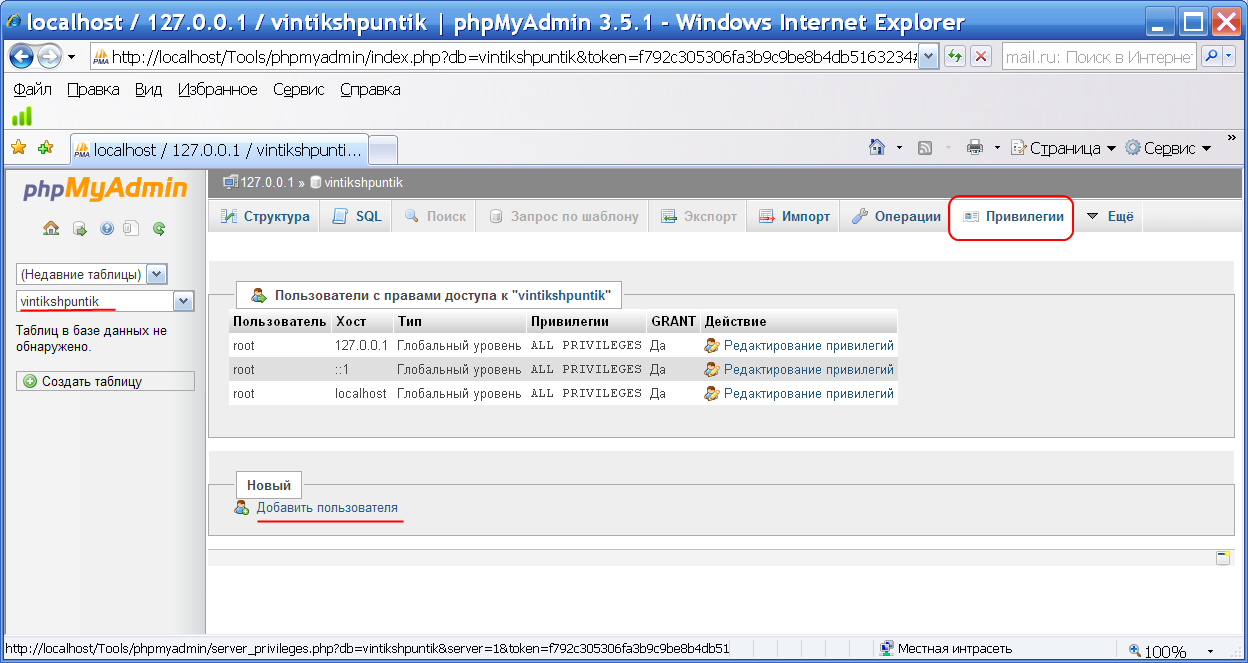Click vintikshpuntik database breadcrumb link
1248x663 pixels.
(x=363, y=183)
